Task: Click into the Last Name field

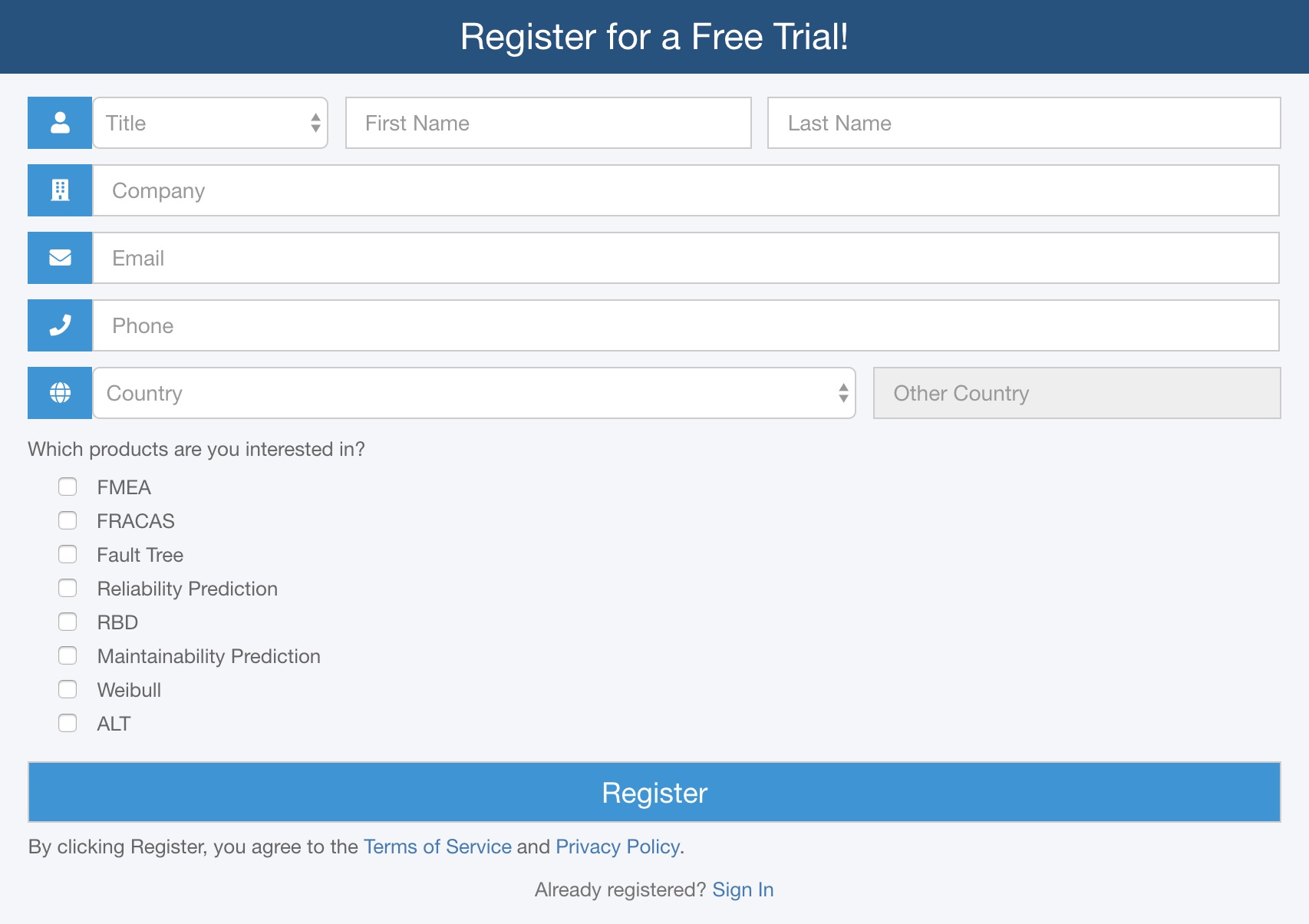Action: point(1024,123)
